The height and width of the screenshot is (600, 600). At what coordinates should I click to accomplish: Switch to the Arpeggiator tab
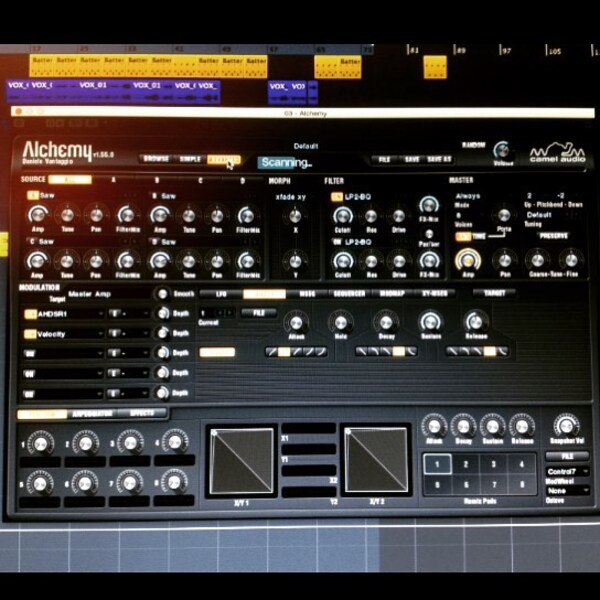(x=92, y=414)
